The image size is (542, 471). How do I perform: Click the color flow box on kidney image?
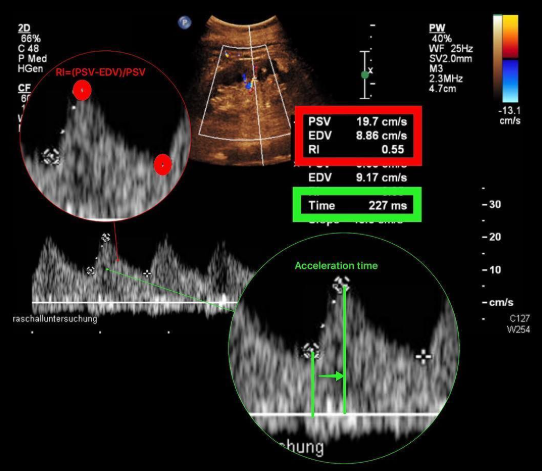tap(245, 92)
